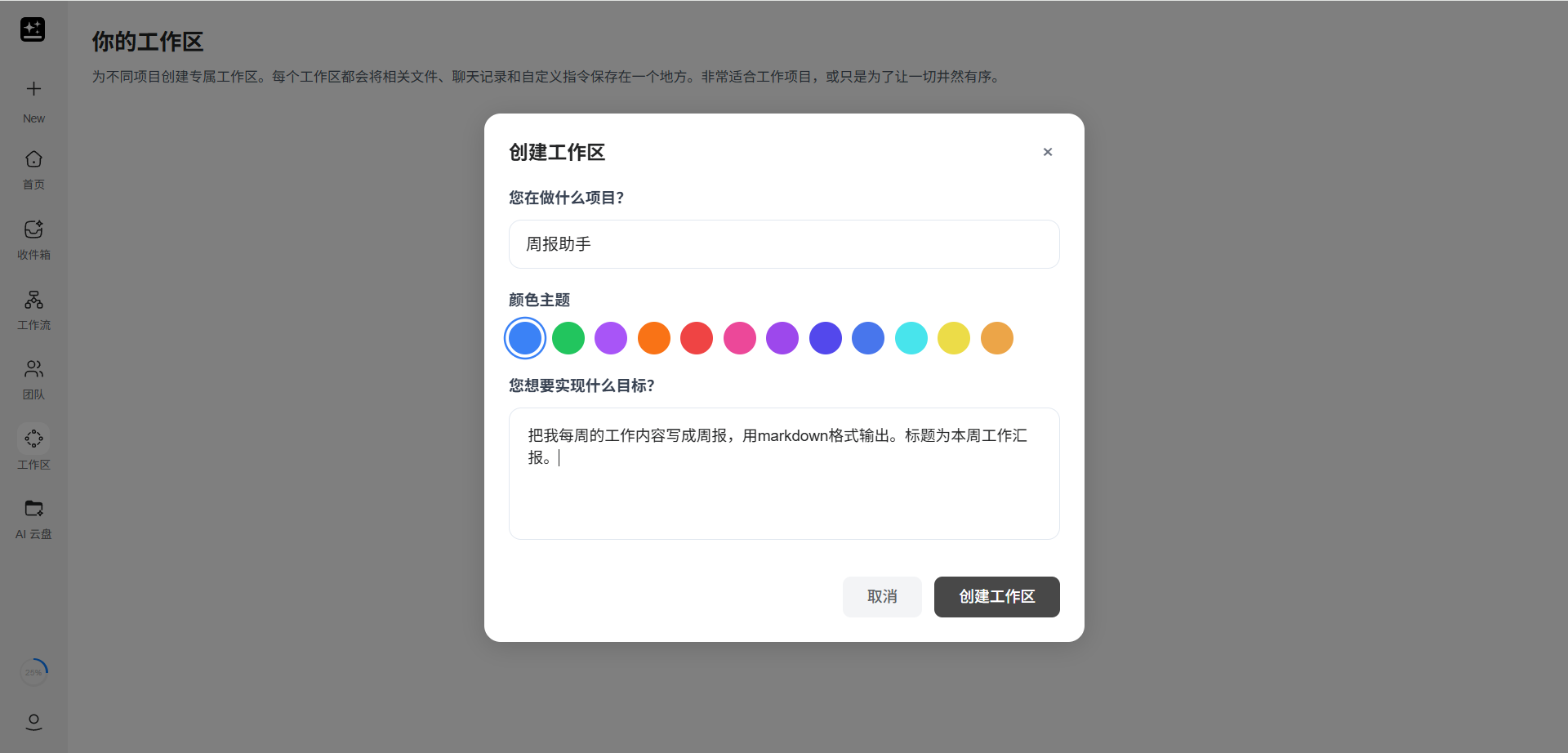Click the 25% usage progress ring
The height and width of the screenshot is (753, 1568).
point(33,672)
